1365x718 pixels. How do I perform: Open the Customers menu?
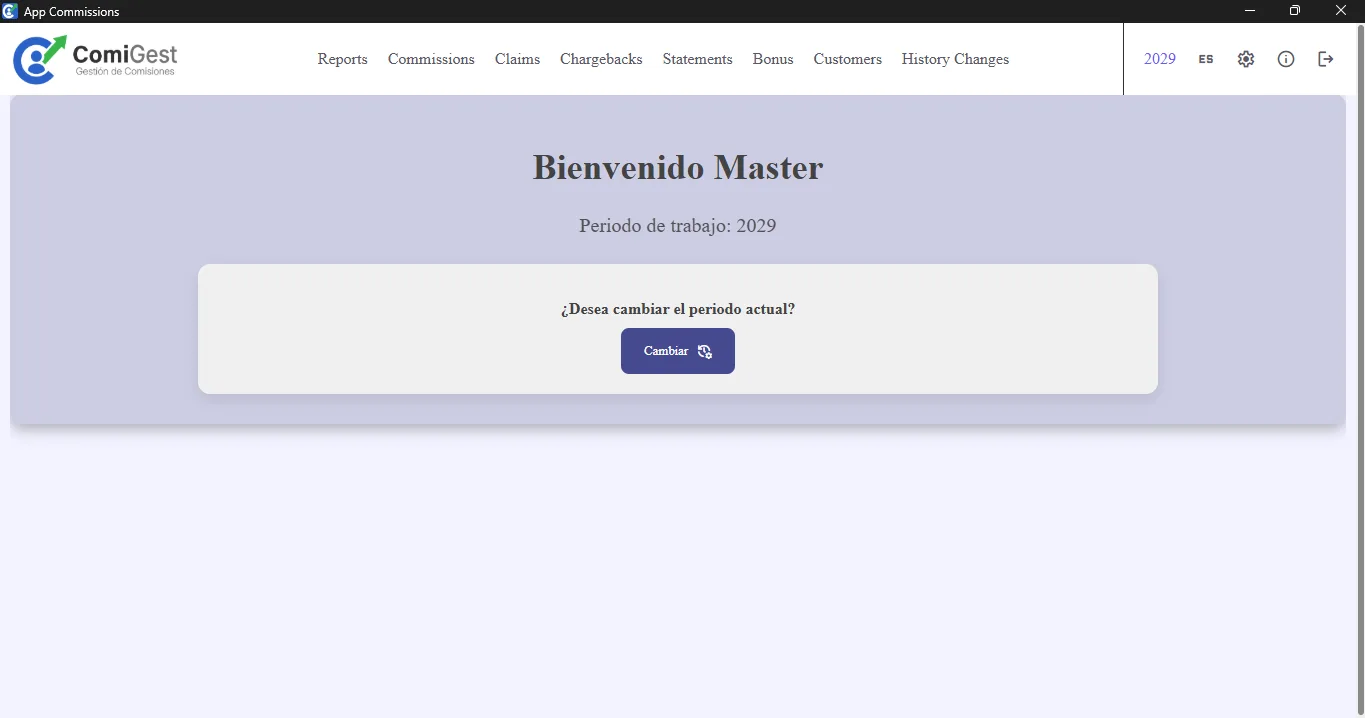pos(847,59)
